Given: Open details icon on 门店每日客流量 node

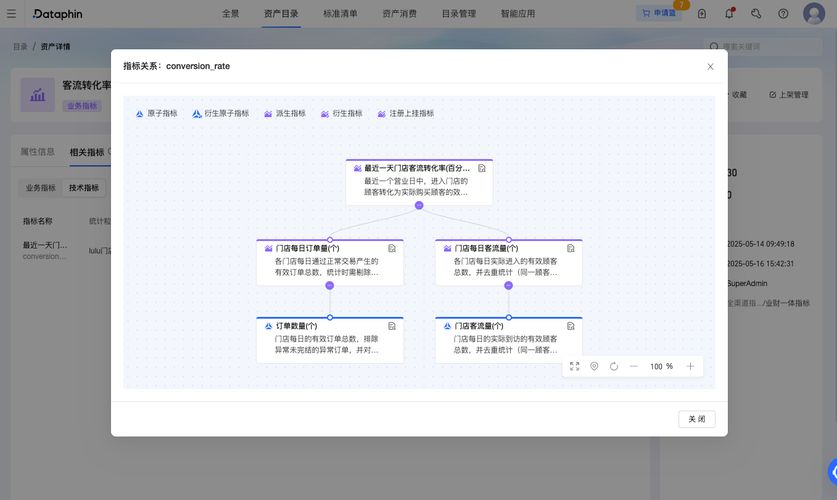Looking at the screenshot, I should tap(571, 248).
